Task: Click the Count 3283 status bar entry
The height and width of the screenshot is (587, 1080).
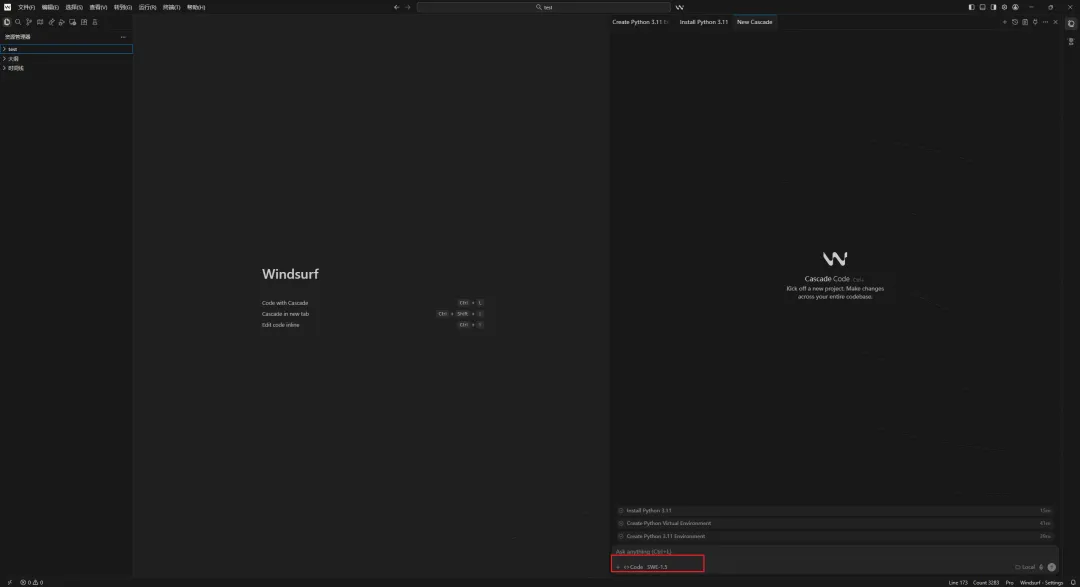Action: pyautogui.click(x=986, y=583)
